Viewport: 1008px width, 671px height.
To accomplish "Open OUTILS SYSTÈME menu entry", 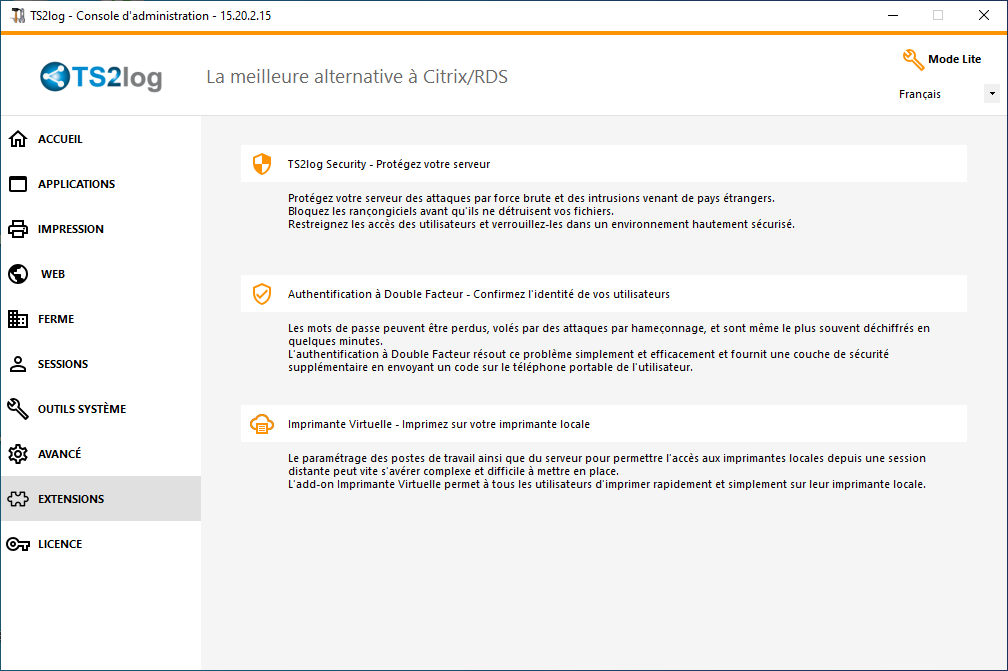I will click(101, 409).
